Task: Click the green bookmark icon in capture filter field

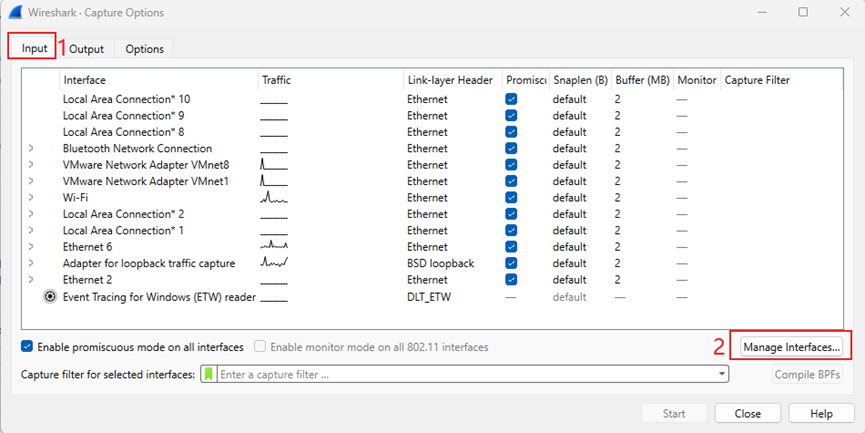Action: [x=209, y=375]
